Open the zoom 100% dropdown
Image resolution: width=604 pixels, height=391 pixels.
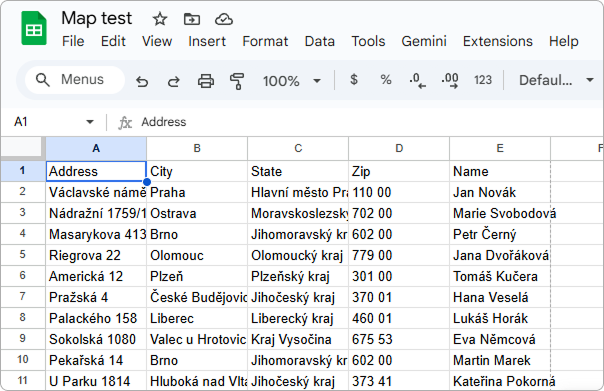292,81
